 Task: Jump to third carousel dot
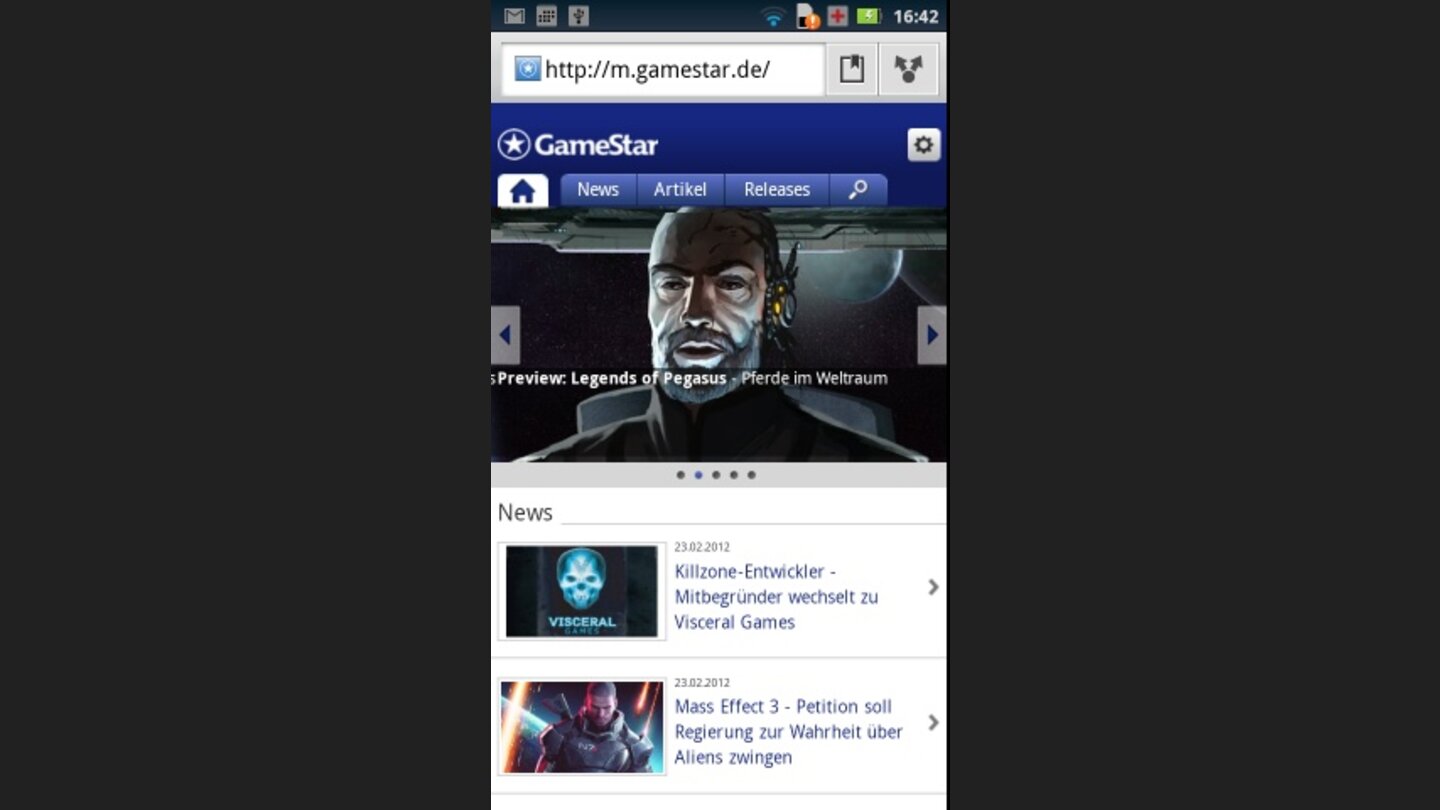point(716,475)
